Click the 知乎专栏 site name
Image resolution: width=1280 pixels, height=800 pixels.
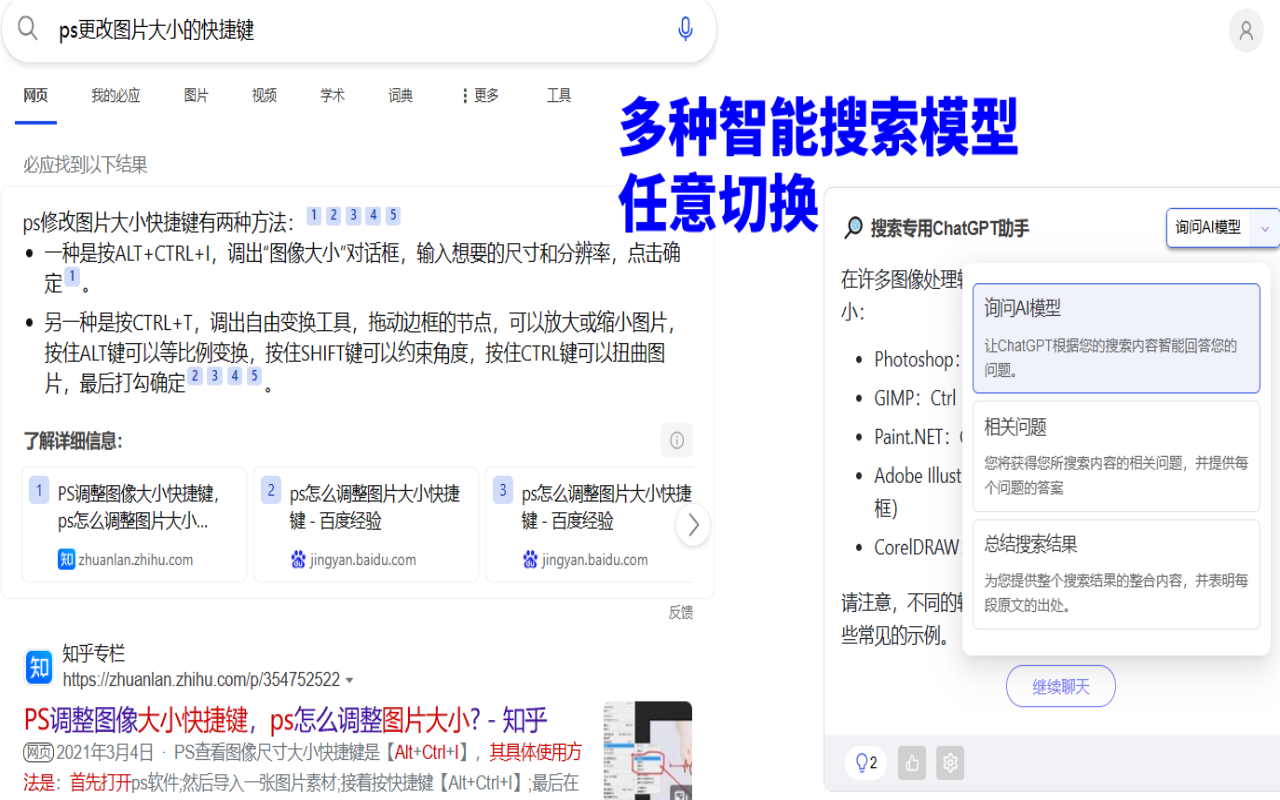[94, 654]
